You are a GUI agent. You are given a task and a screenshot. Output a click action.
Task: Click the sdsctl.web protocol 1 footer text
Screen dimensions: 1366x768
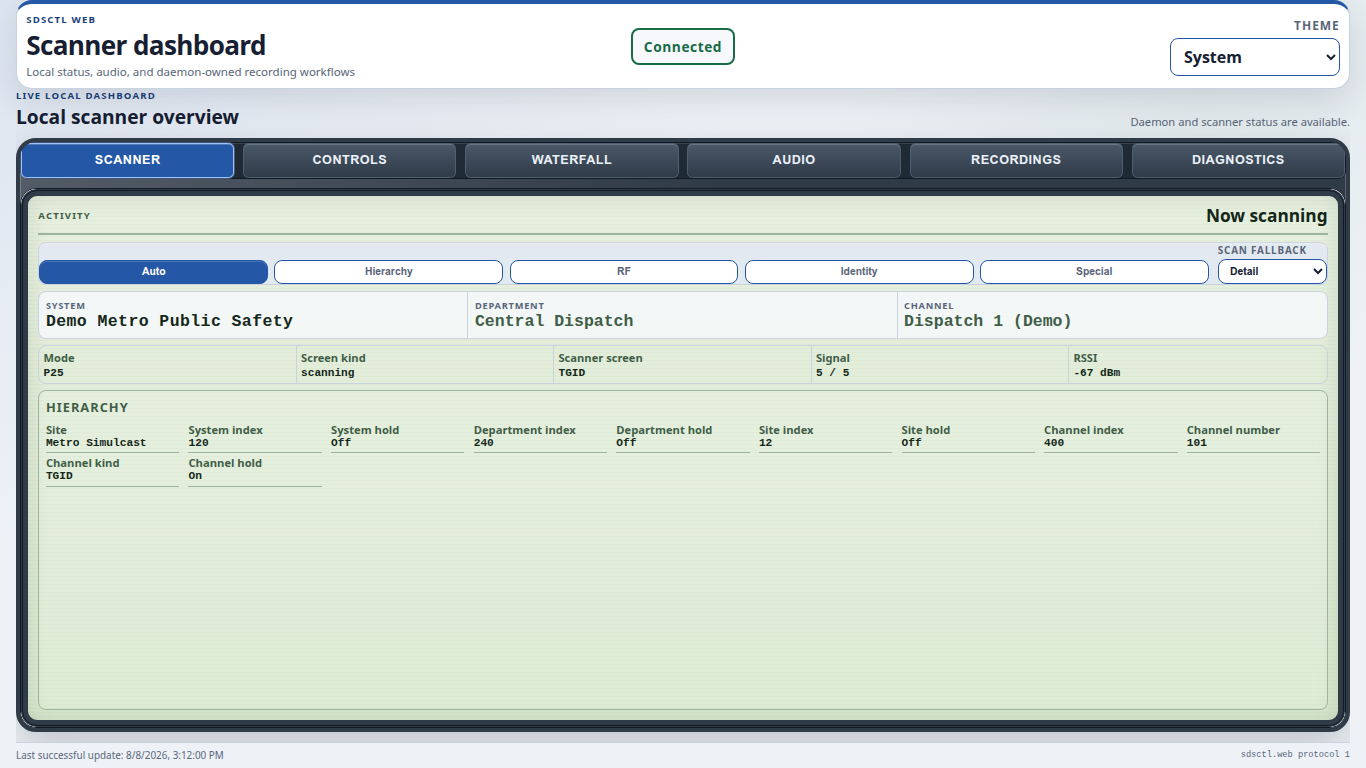[x=1295, y=754]
